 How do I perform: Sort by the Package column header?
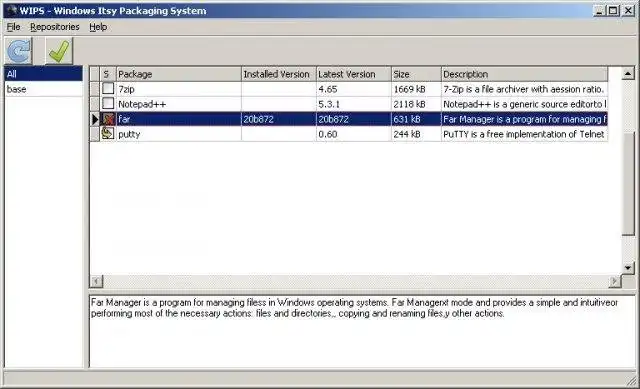pos(179,74)
